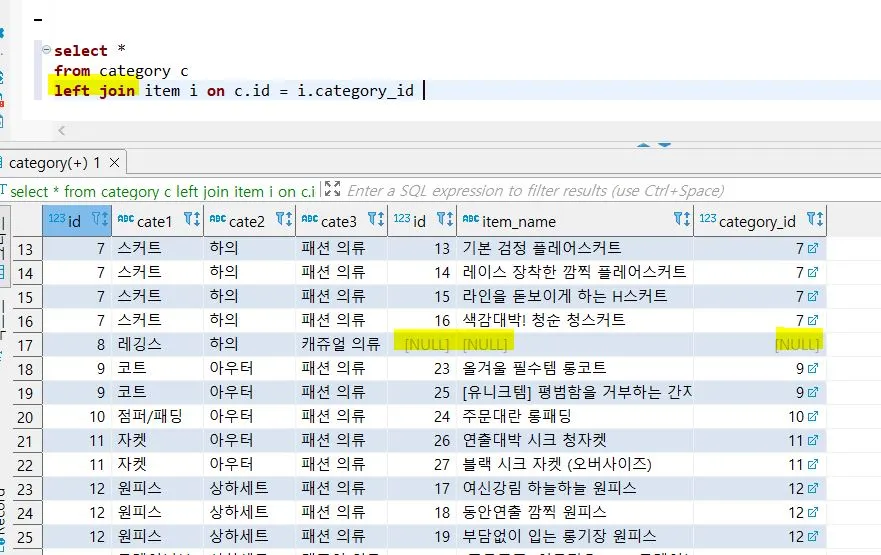Follow category_id link in row 22
The height and width of the screenshot is (555, 881).
click(x=812, y=465)
